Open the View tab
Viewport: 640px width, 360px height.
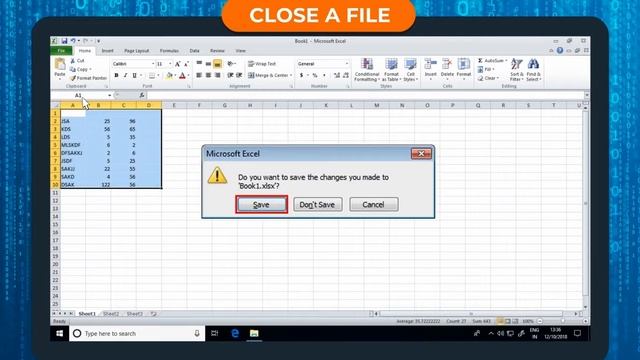tap(241, 51)
